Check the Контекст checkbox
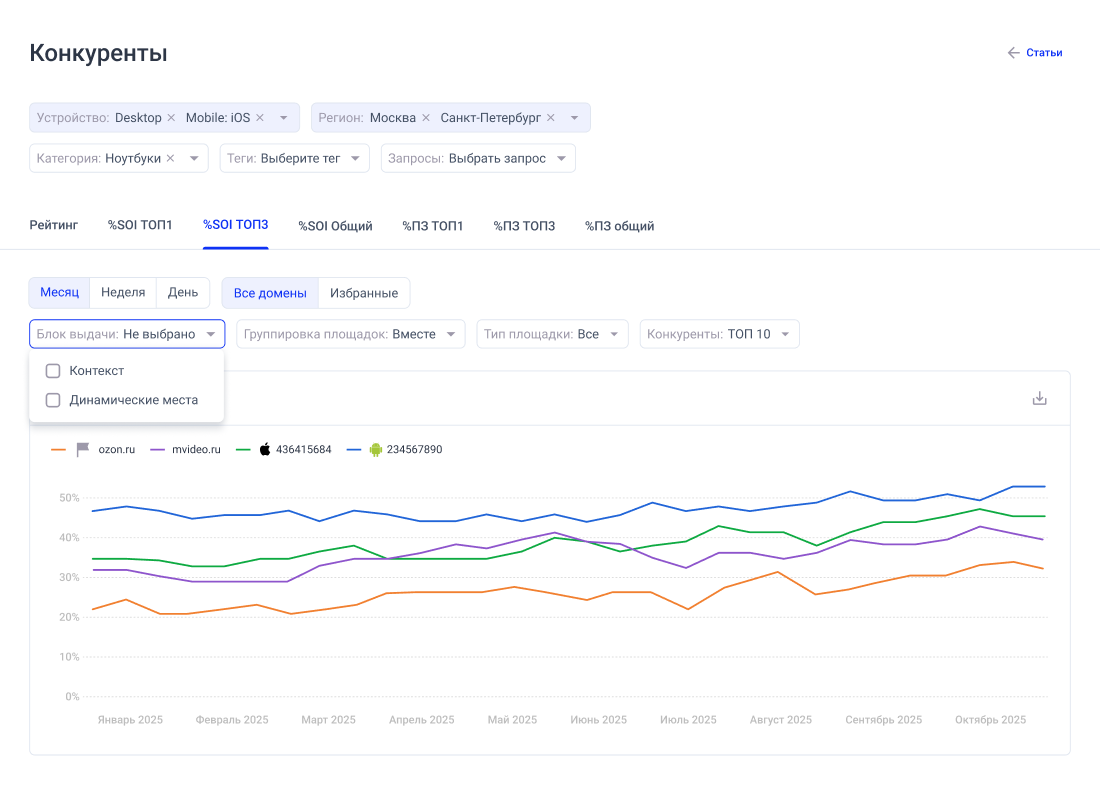 point(54,371)
